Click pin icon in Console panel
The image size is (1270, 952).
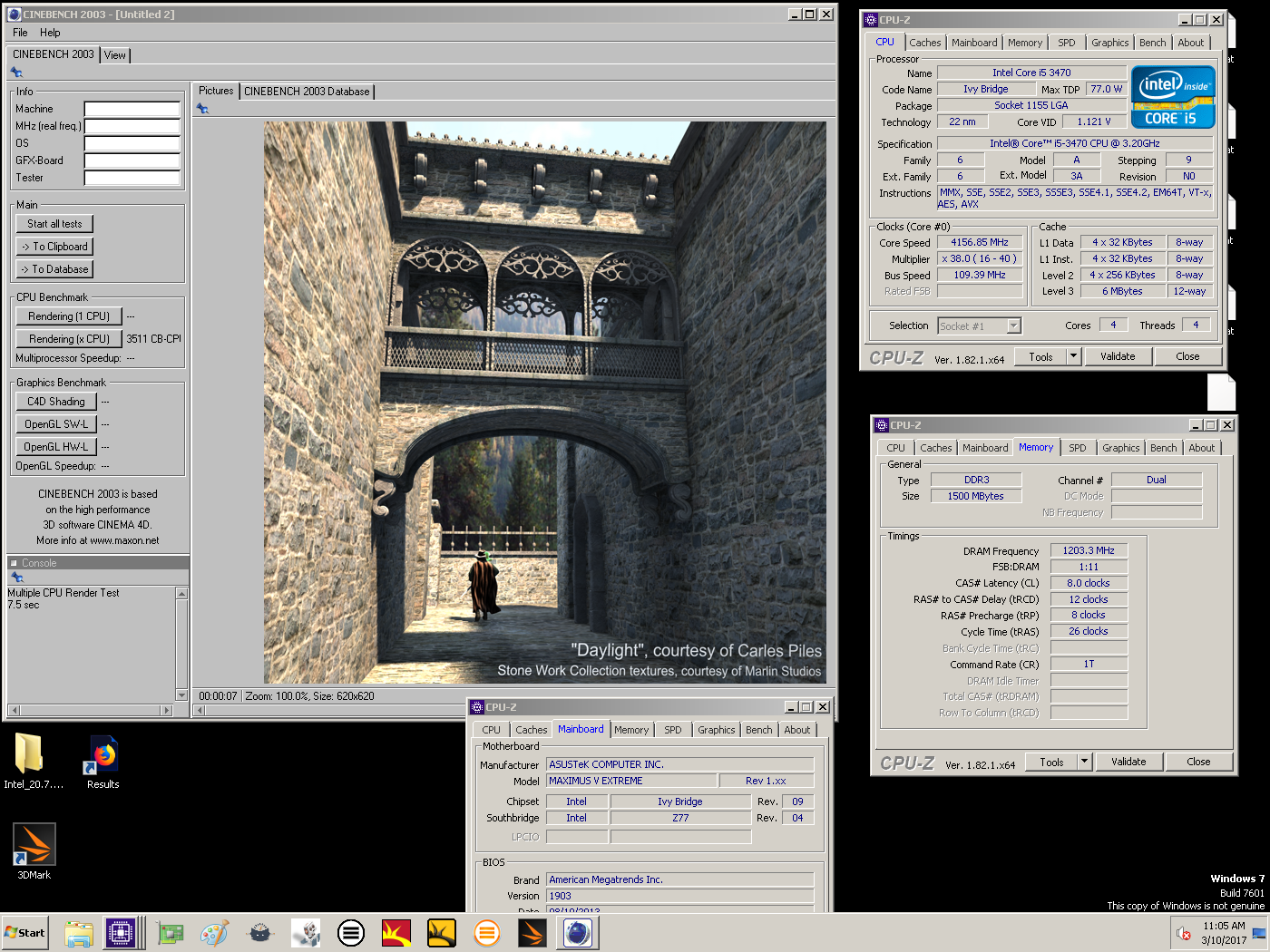tap(16, 578)
